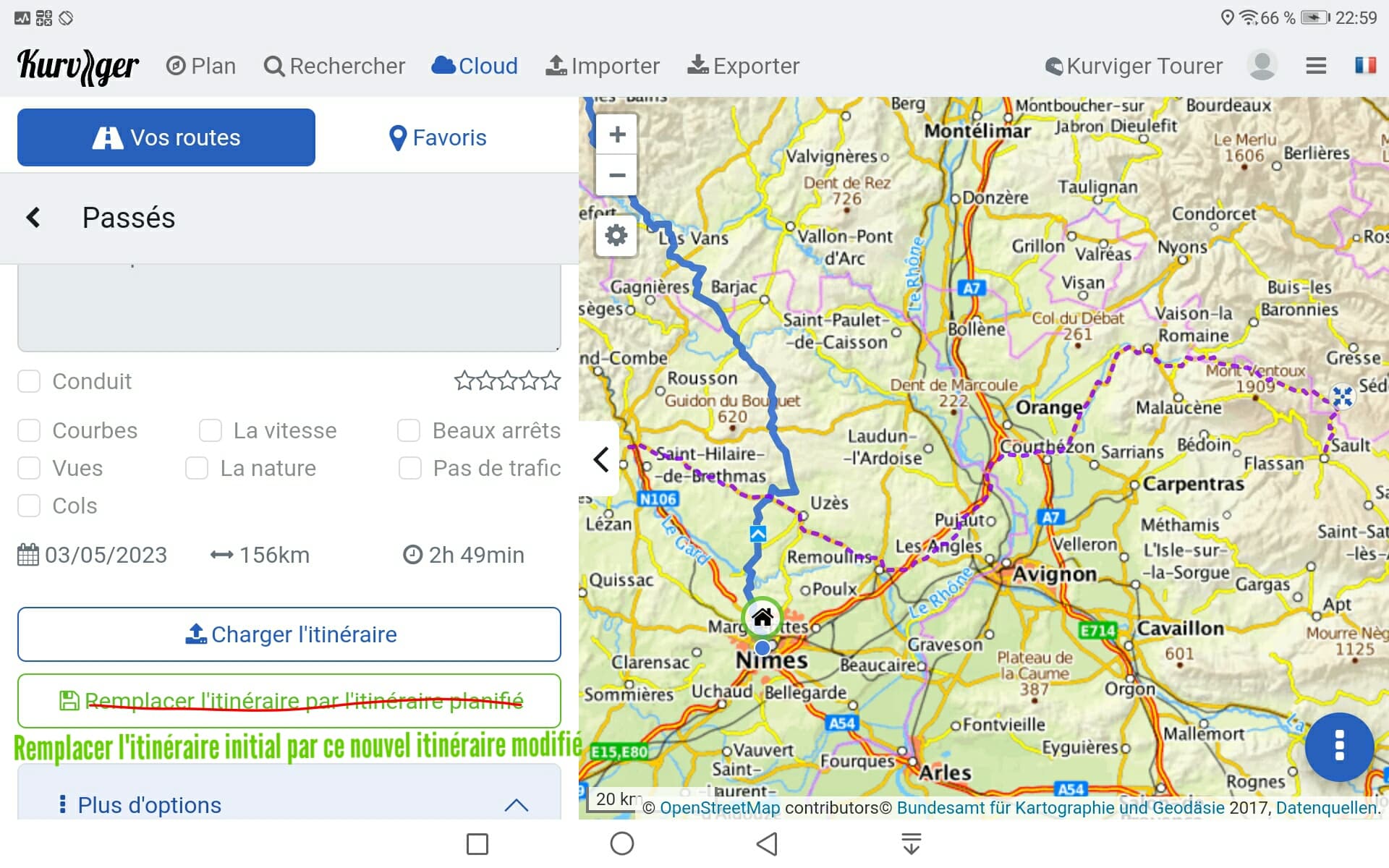Click the shaping-point marker near Sault

click(x=1343, y=396)
